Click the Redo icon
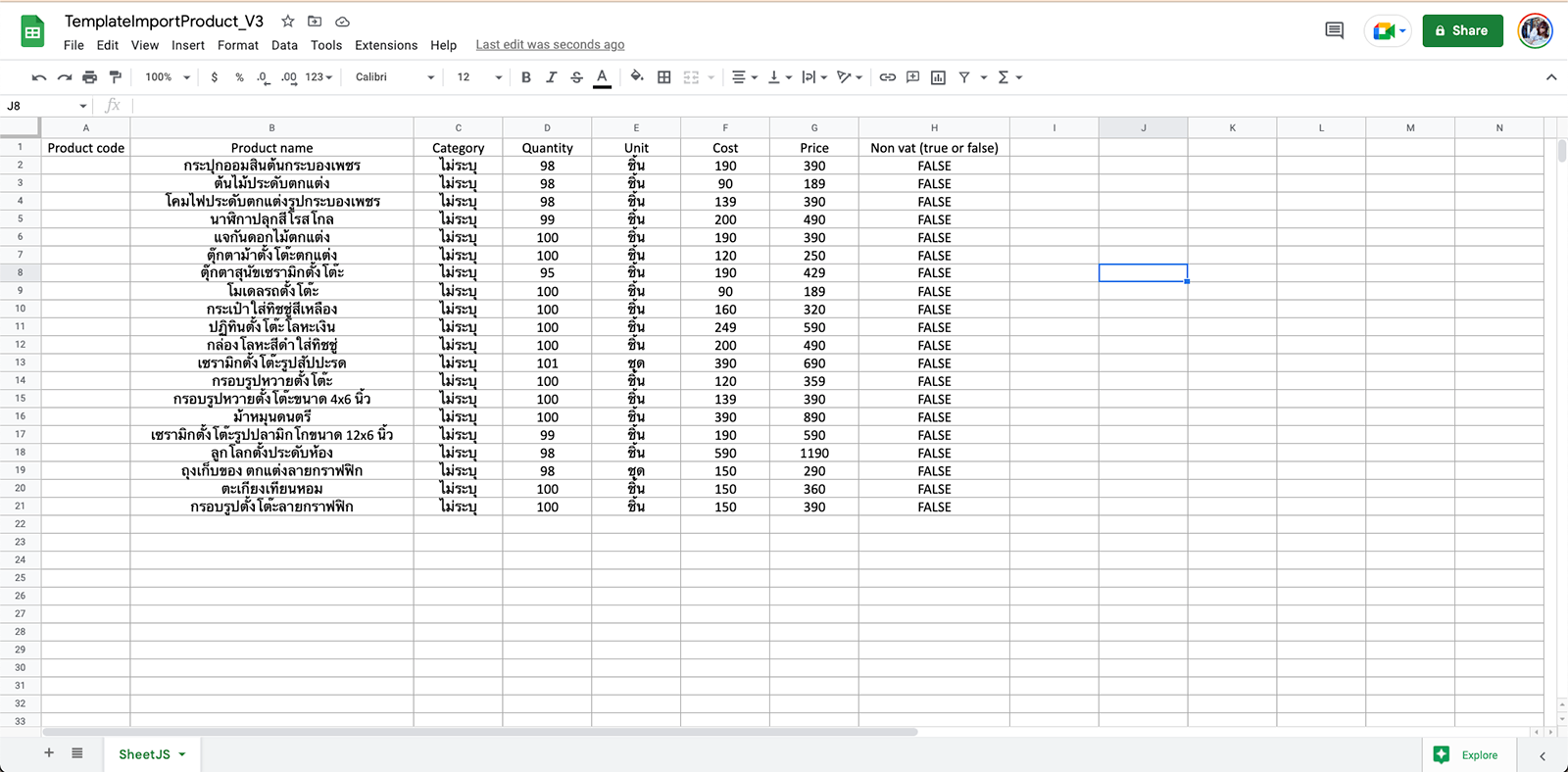The image size is (1568, 772). tap(65, 77)
